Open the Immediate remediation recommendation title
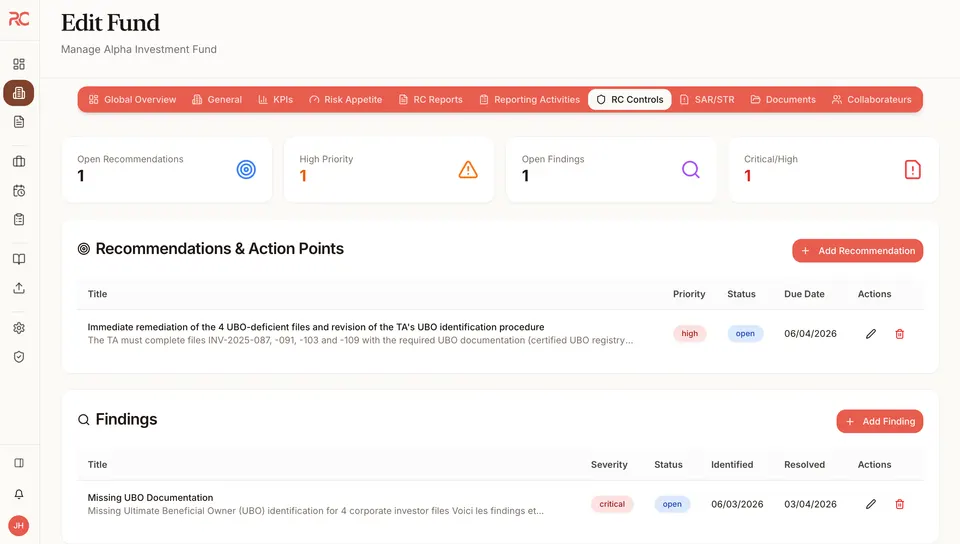This screenshot has height=544, width=960. point(316,327)
